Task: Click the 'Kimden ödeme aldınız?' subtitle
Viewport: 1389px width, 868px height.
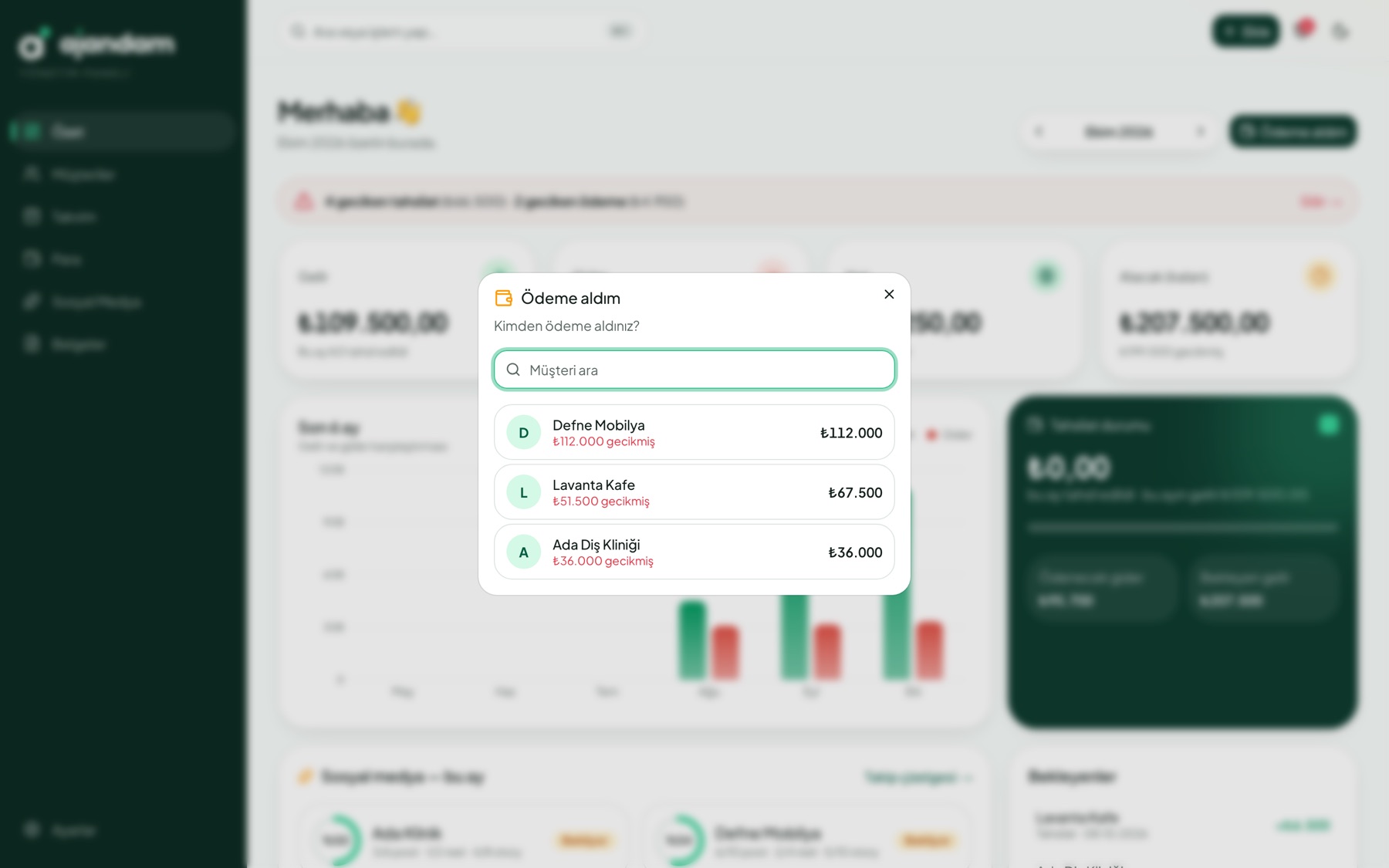Action: (x=566, y=326)
